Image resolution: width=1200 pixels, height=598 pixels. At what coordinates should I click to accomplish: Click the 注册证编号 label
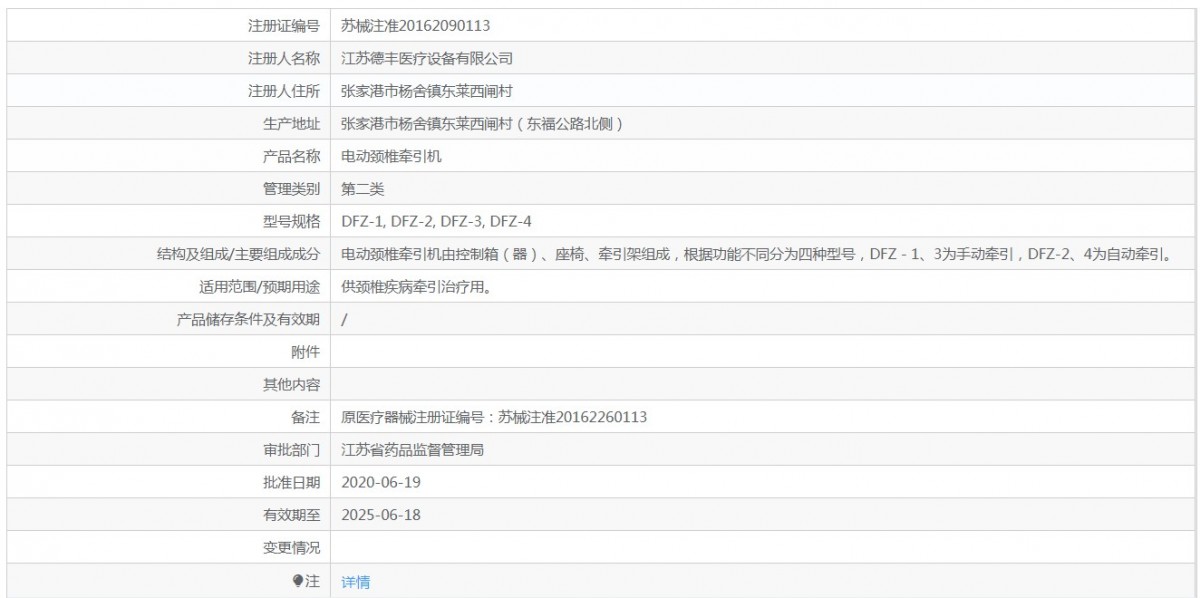(284, 25)
